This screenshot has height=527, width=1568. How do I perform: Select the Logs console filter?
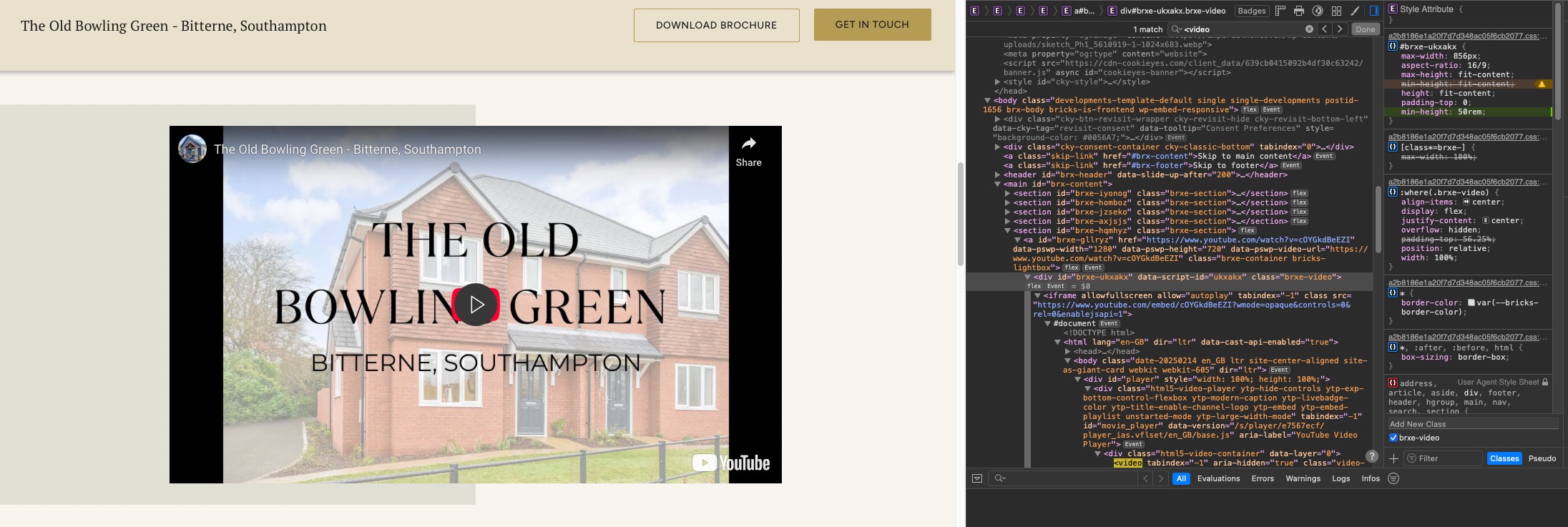coord(1341,478)
